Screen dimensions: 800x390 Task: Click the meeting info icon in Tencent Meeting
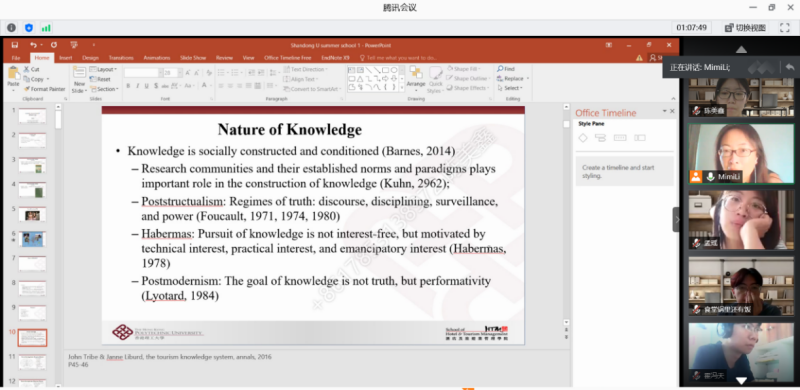tap(11, 28)
